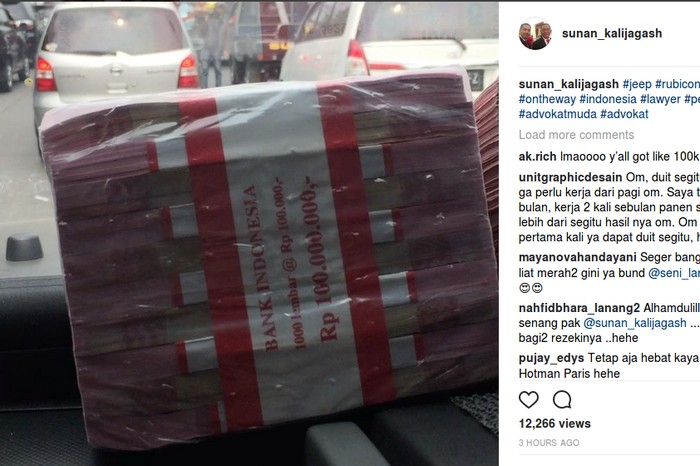Viewport: 700px width, 466px height.
Task: Visit ak.rich commenter profile
Action: click(x=538, y=157)
